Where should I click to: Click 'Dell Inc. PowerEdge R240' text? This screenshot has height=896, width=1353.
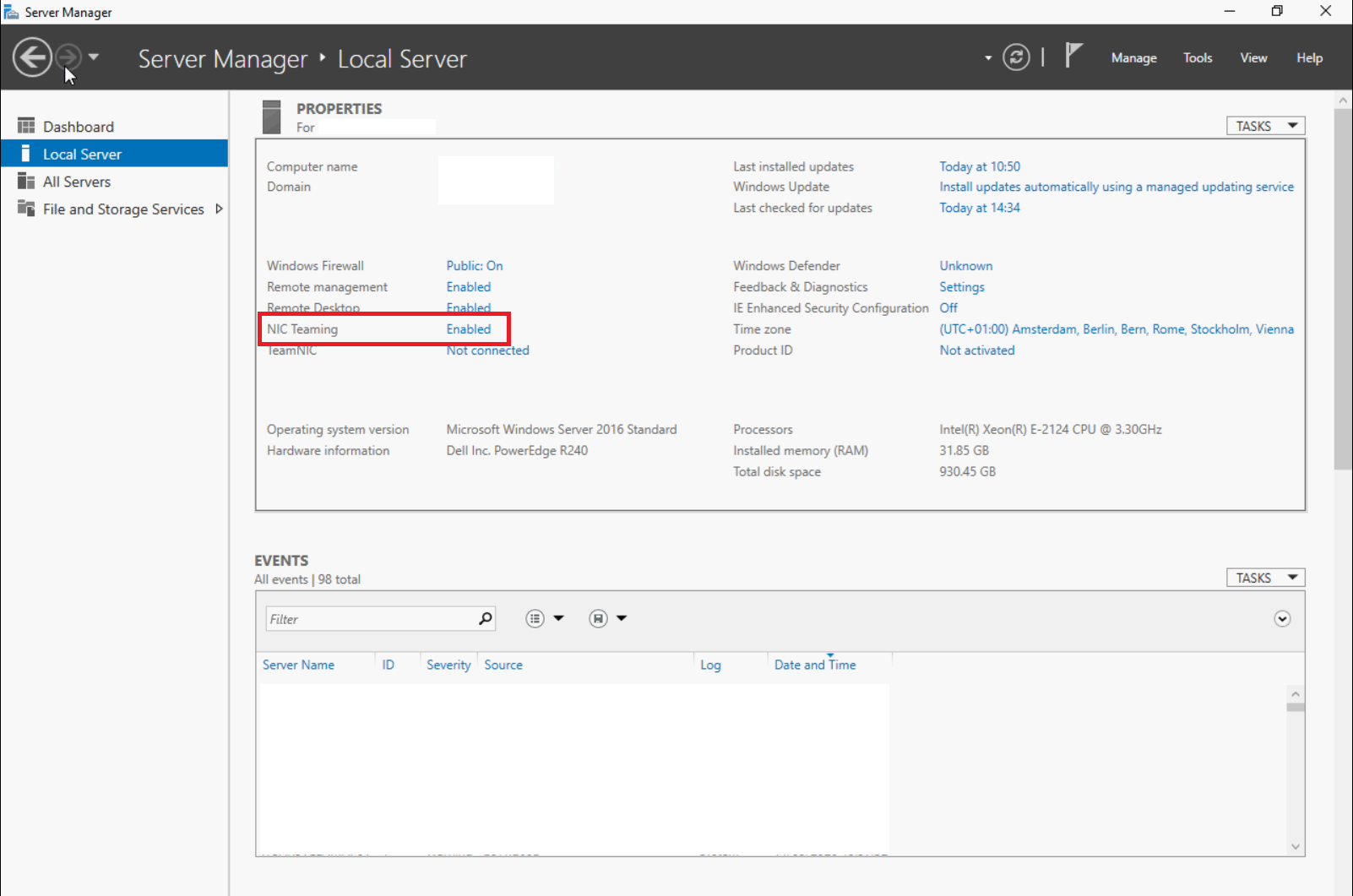[x=517, y=451]
